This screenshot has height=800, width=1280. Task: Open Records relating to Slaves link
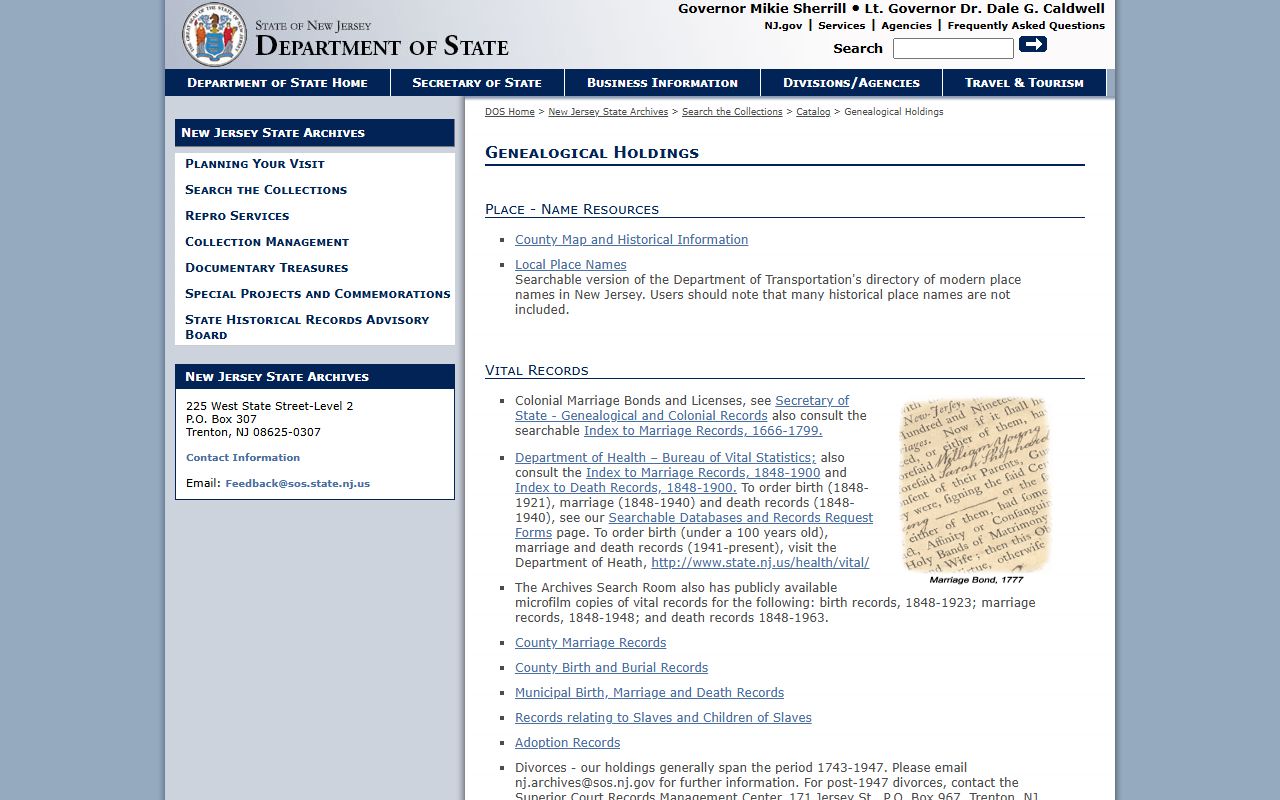663,718
